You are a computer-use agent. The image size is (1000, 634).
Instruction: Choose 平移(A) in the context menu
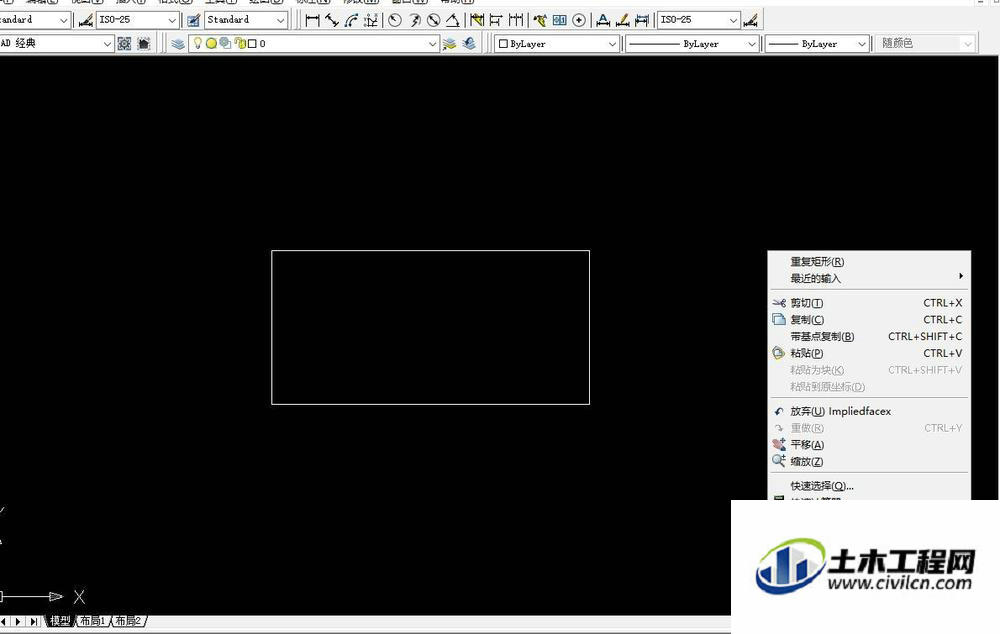pyautogui.click(x=869, y=445)
